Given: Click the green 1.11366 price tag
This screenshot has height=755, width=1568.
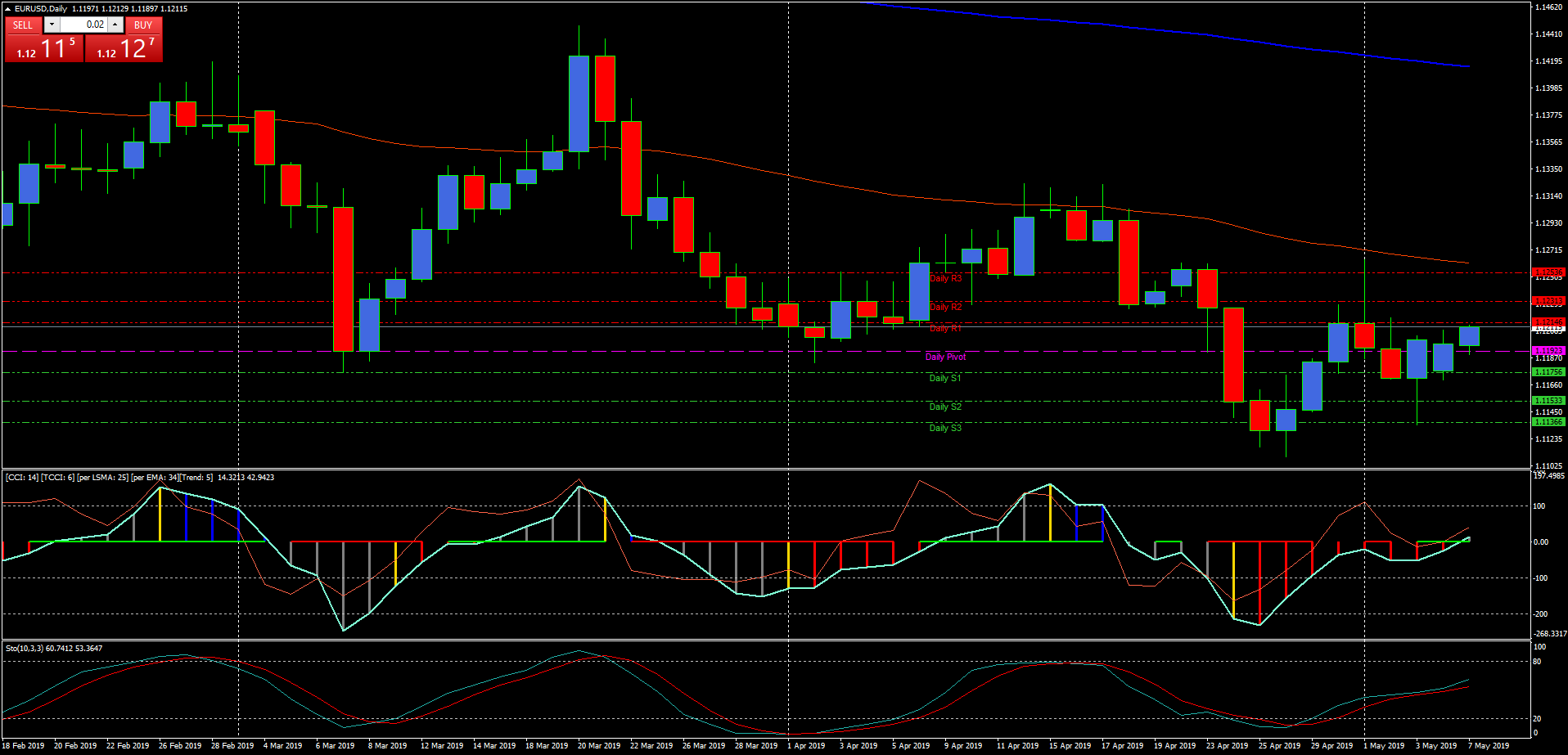Looking at the screenshot, I should tap(1548, 422).
